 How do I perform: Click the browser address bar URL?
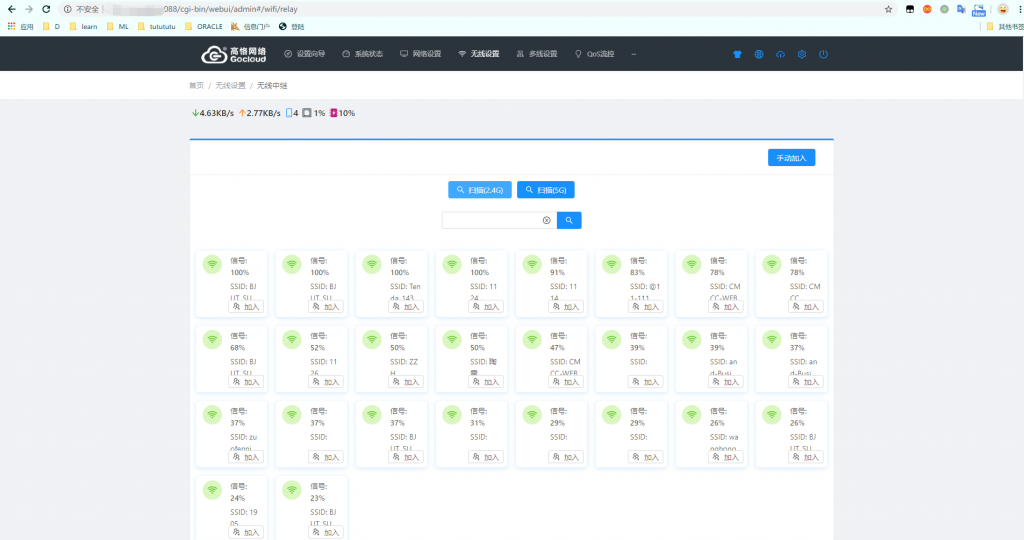click(231, 9)
